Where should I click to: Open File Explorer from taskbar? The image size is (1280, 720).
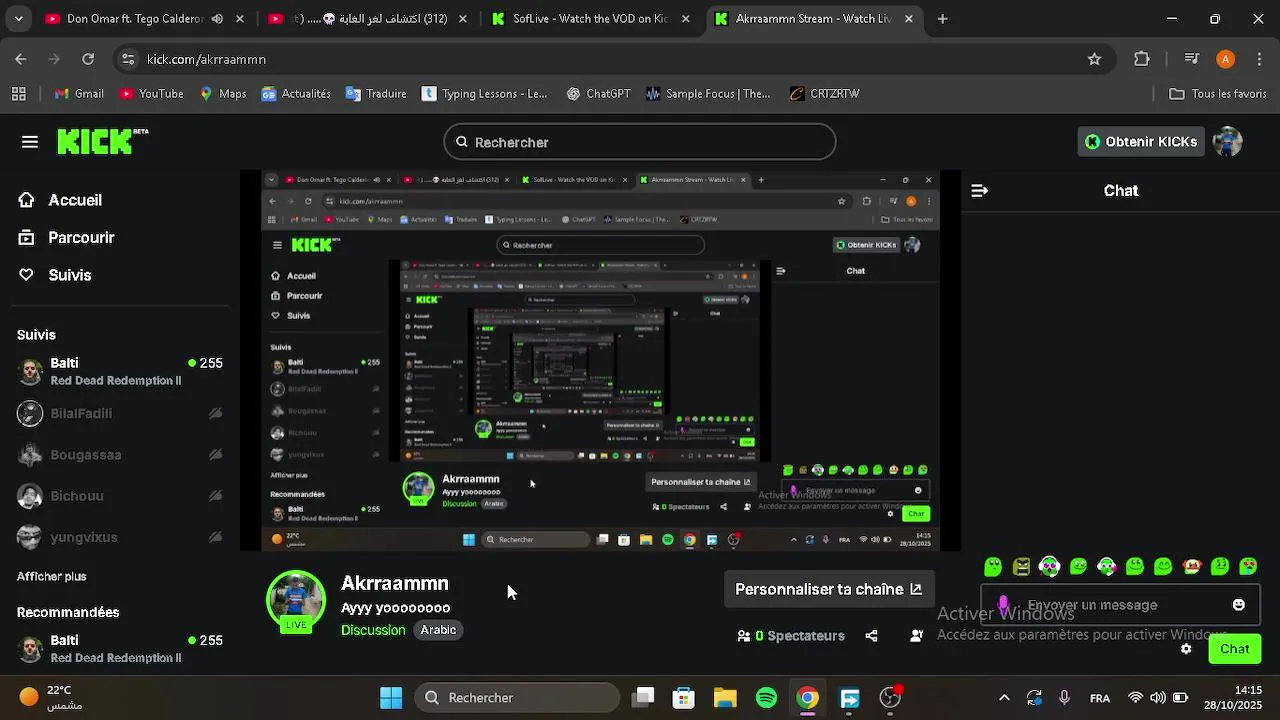(x=725, y=697)
